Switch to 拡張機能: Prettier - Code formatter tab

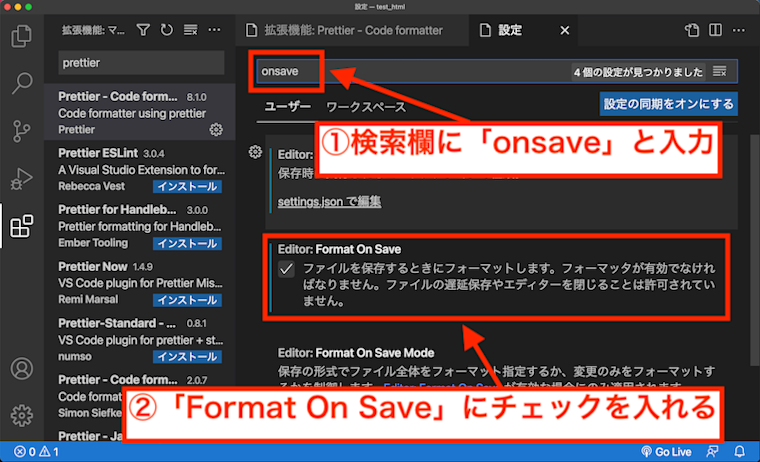point(353,31)
